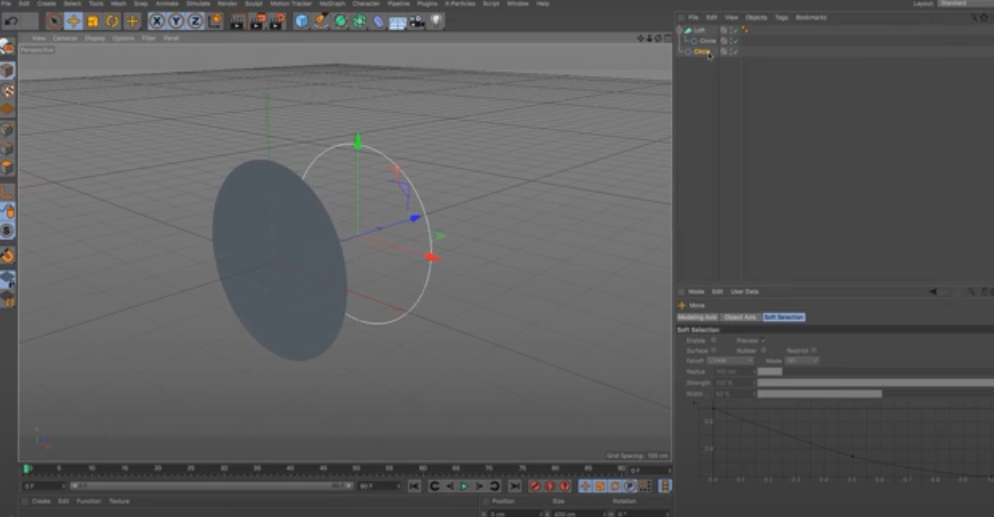The width and height of the screenshot is (994, 517).
Task: Open the User Data menu
Action: [744, 292]
